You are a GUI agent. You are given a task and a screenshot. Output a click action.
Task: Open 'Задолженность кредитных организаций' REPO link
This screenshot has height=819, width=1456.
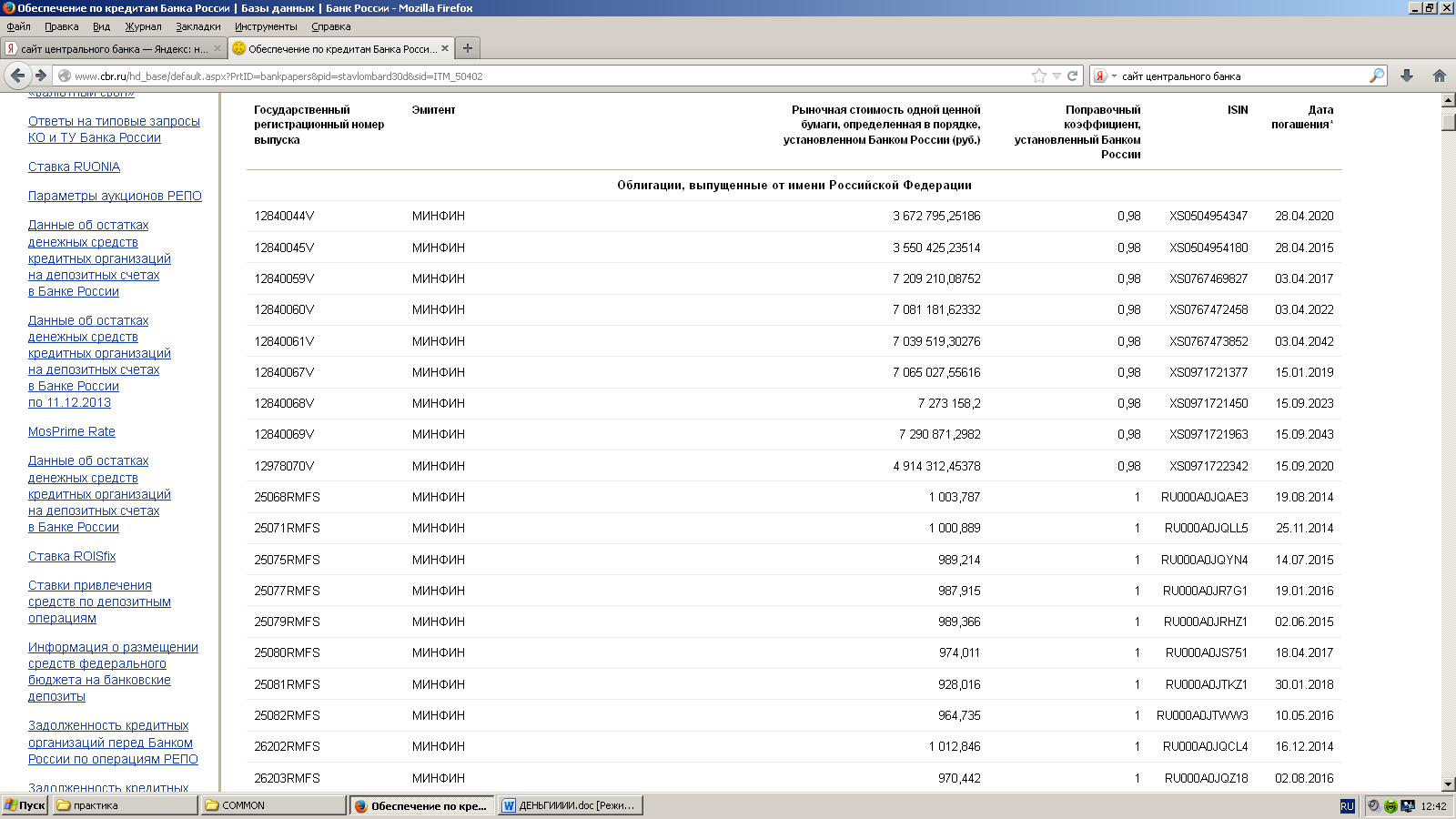click(113, 742)
